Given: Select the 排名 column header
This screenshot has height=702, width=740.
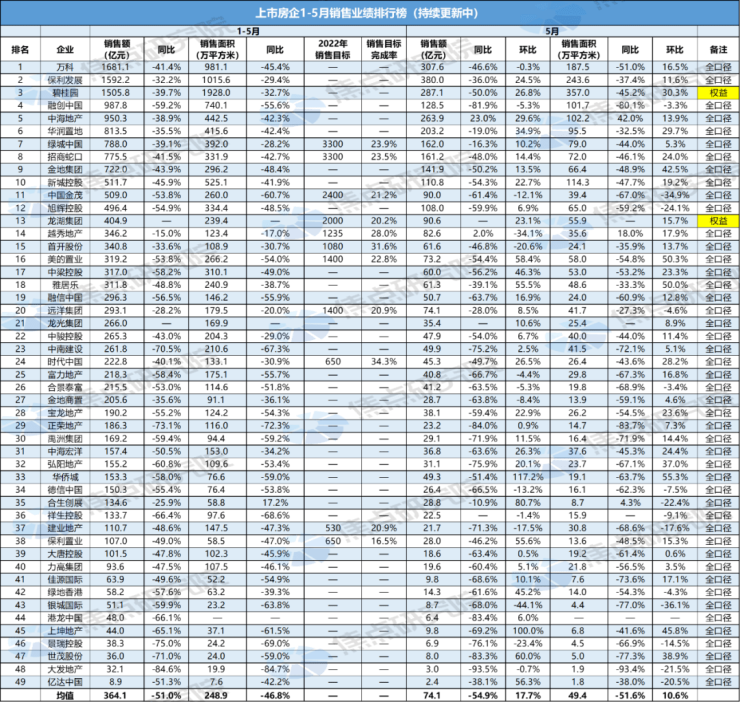Looking at the screenshot, I should coord(20,49).
